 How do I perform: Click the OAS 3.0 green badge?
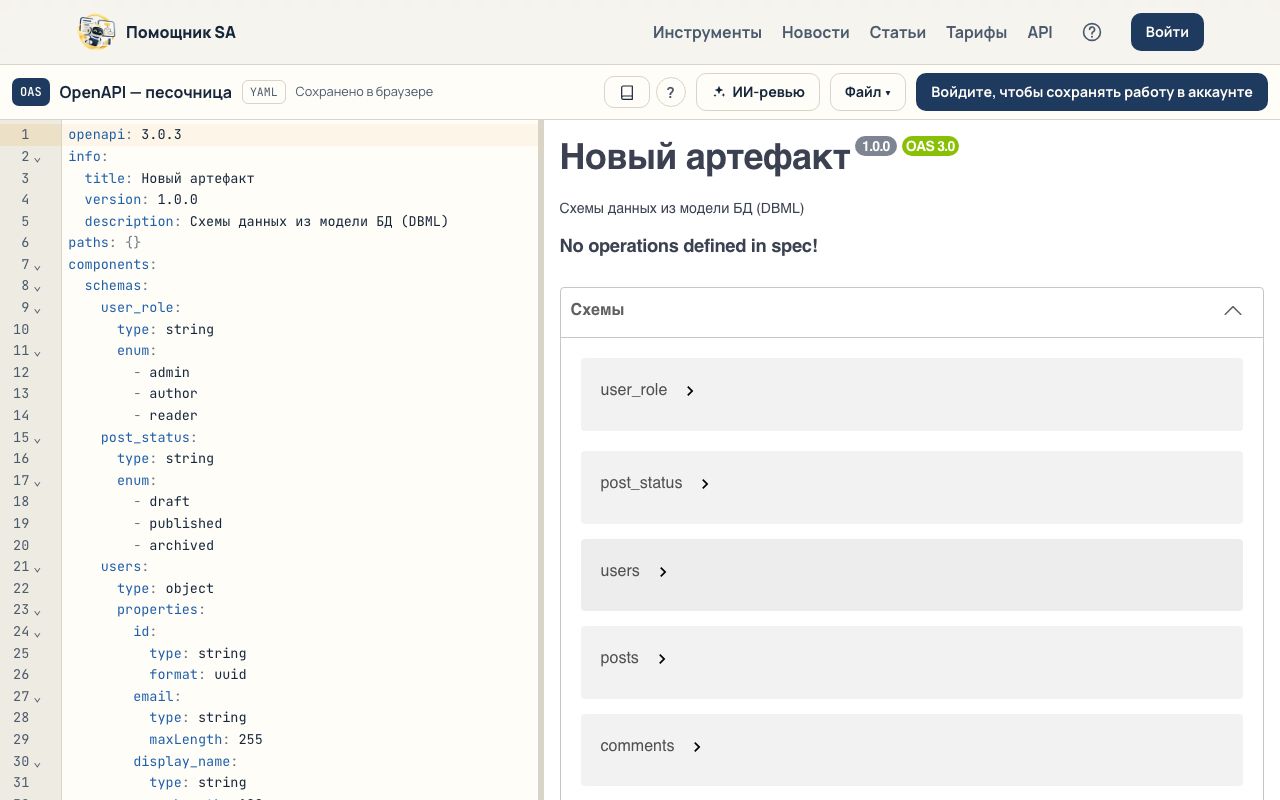click(930, 146)
